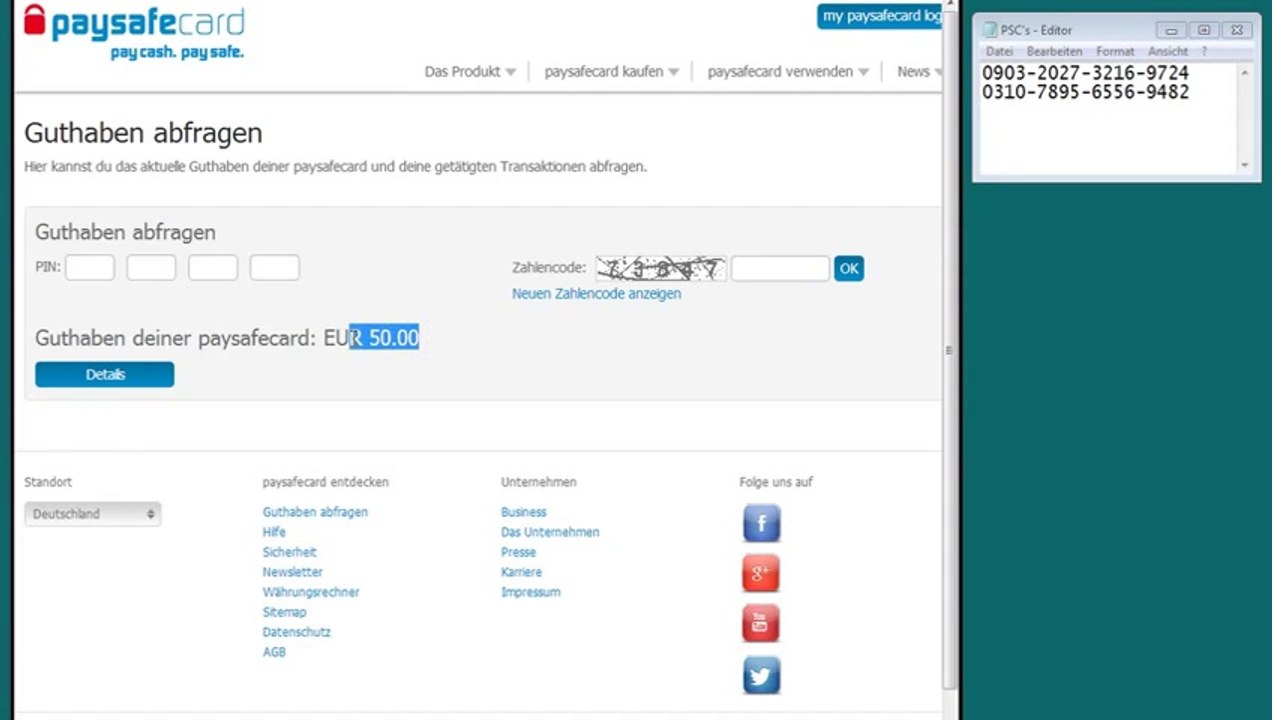
Task: Click the Guthaben abfragen page heading
Action: click(143, 133)
